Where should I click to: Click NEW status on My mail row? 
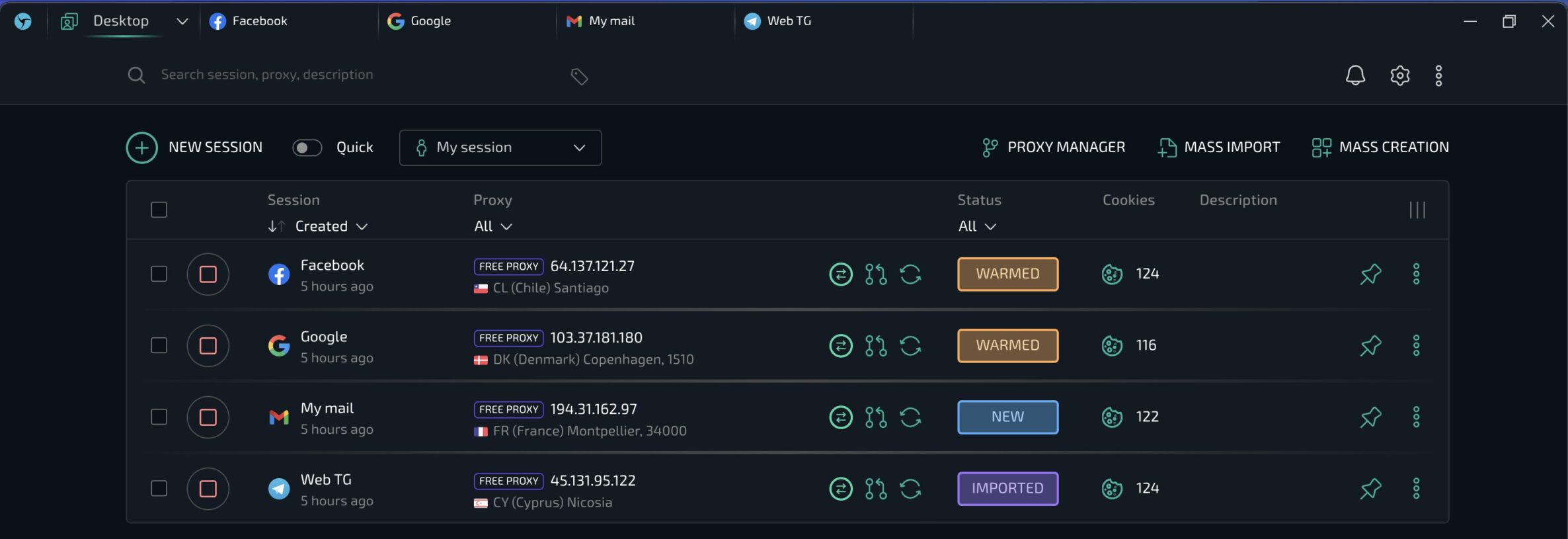1007,417
